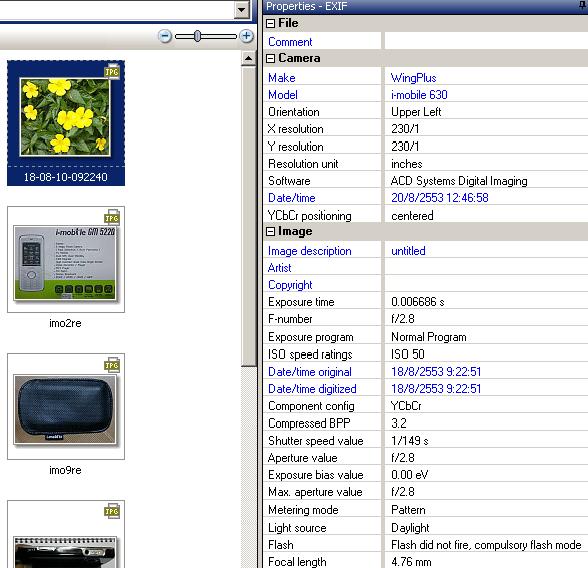Select the imo2re phone thumbnail
588x568 pixels.
pyautogui.click(x=66, y=259)
